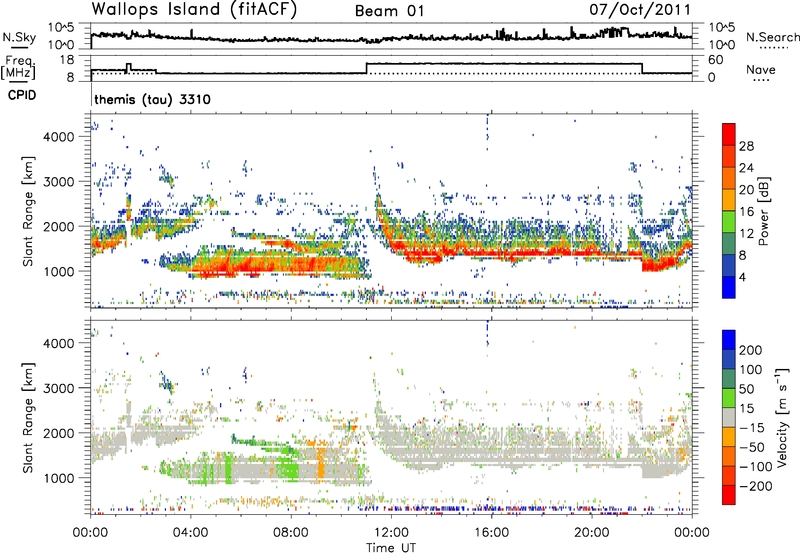This screenshot has width=800, height=554.
Task: Click the gray segment of the Velocity color bar
Action: [729, 418]
